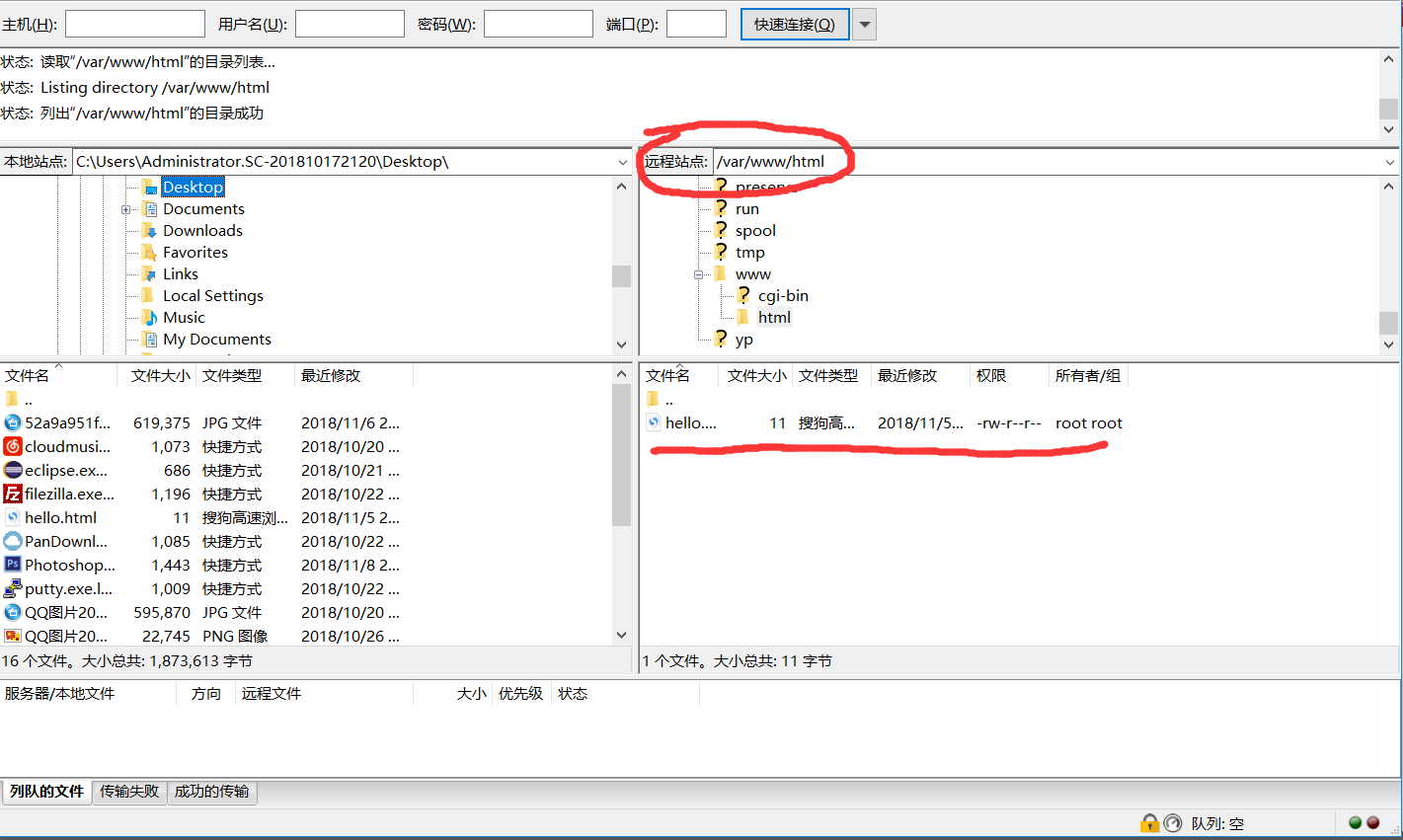Click the folder icon beside remote www
Screen dimensions: 1403x840
point(721,273)
